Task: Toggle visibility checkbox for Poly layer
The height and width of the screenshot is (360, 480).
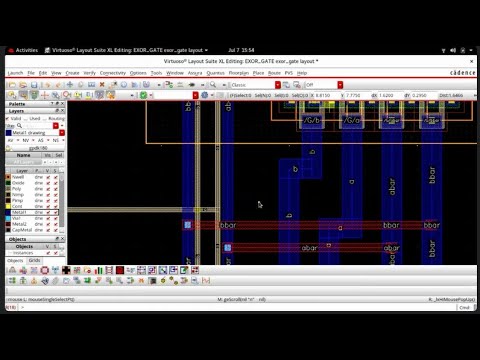Action: [48, 189]
